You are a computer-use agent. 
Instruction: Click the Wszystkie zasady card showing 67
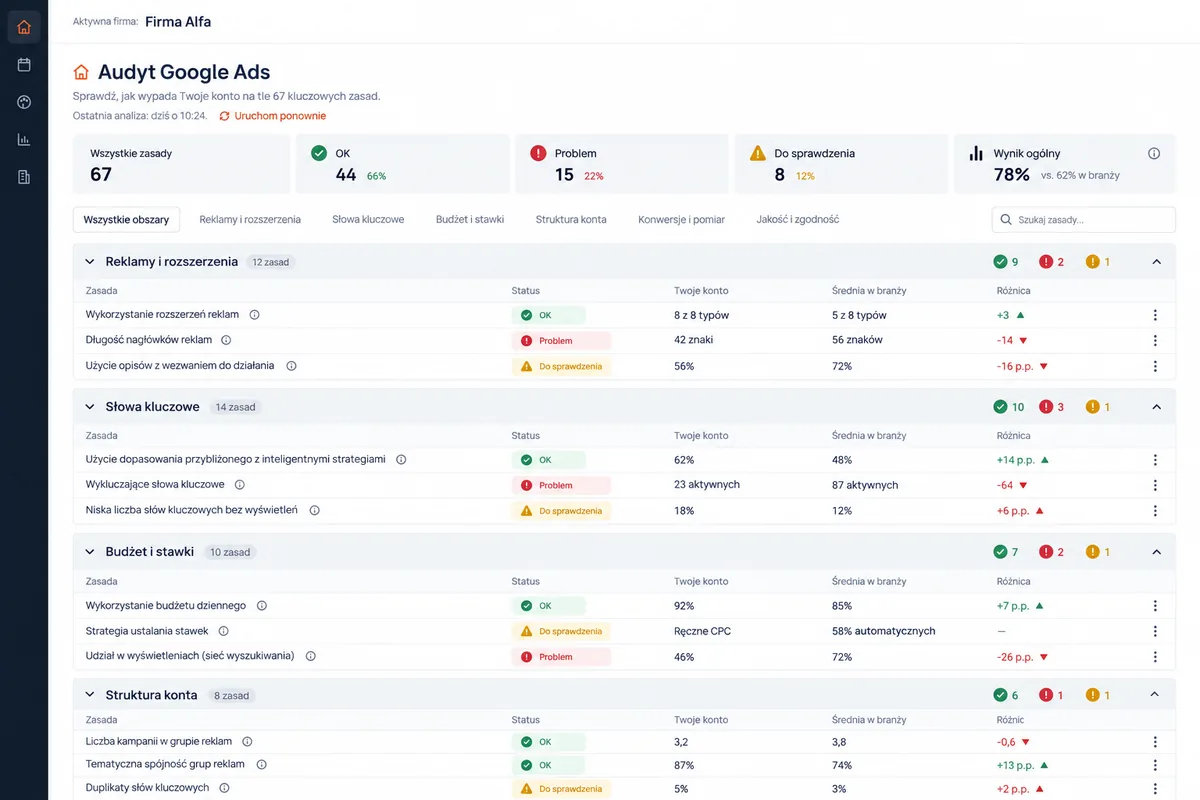tap(181, 164)
